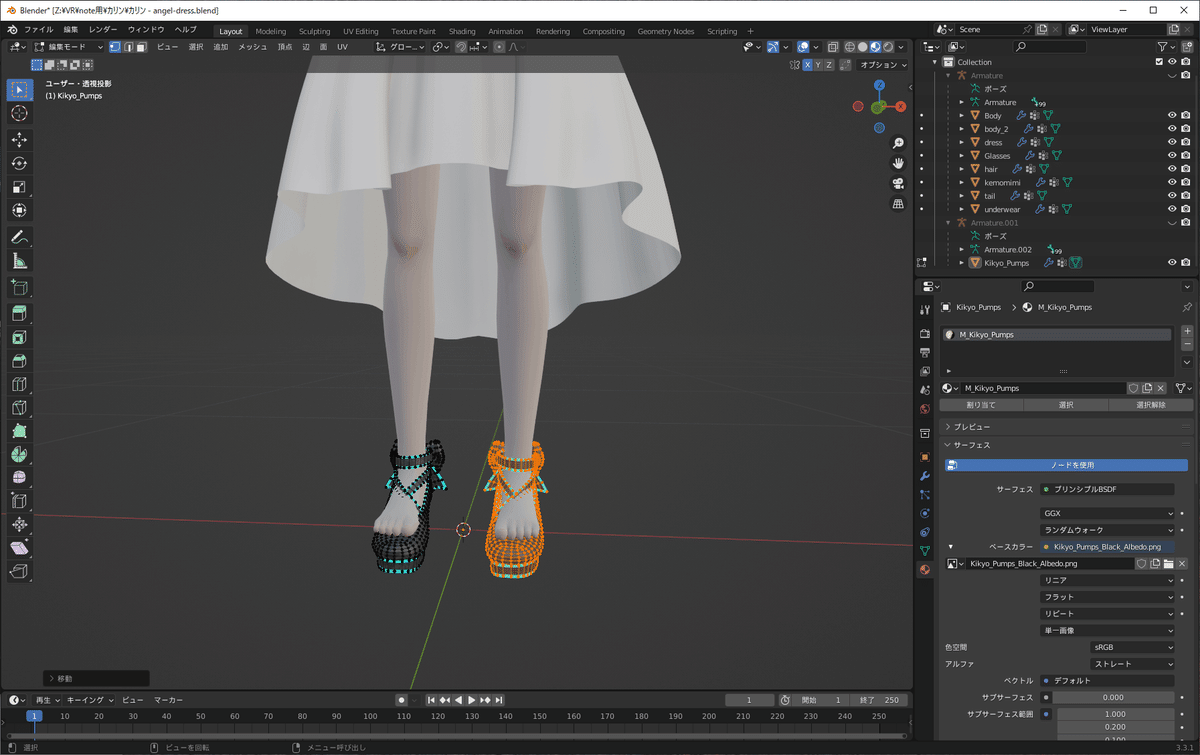Image resolution: width=1200 pixels, height=755 pixels.
Task: Toggle camera view icon in viewport
Action: point(898,183)
